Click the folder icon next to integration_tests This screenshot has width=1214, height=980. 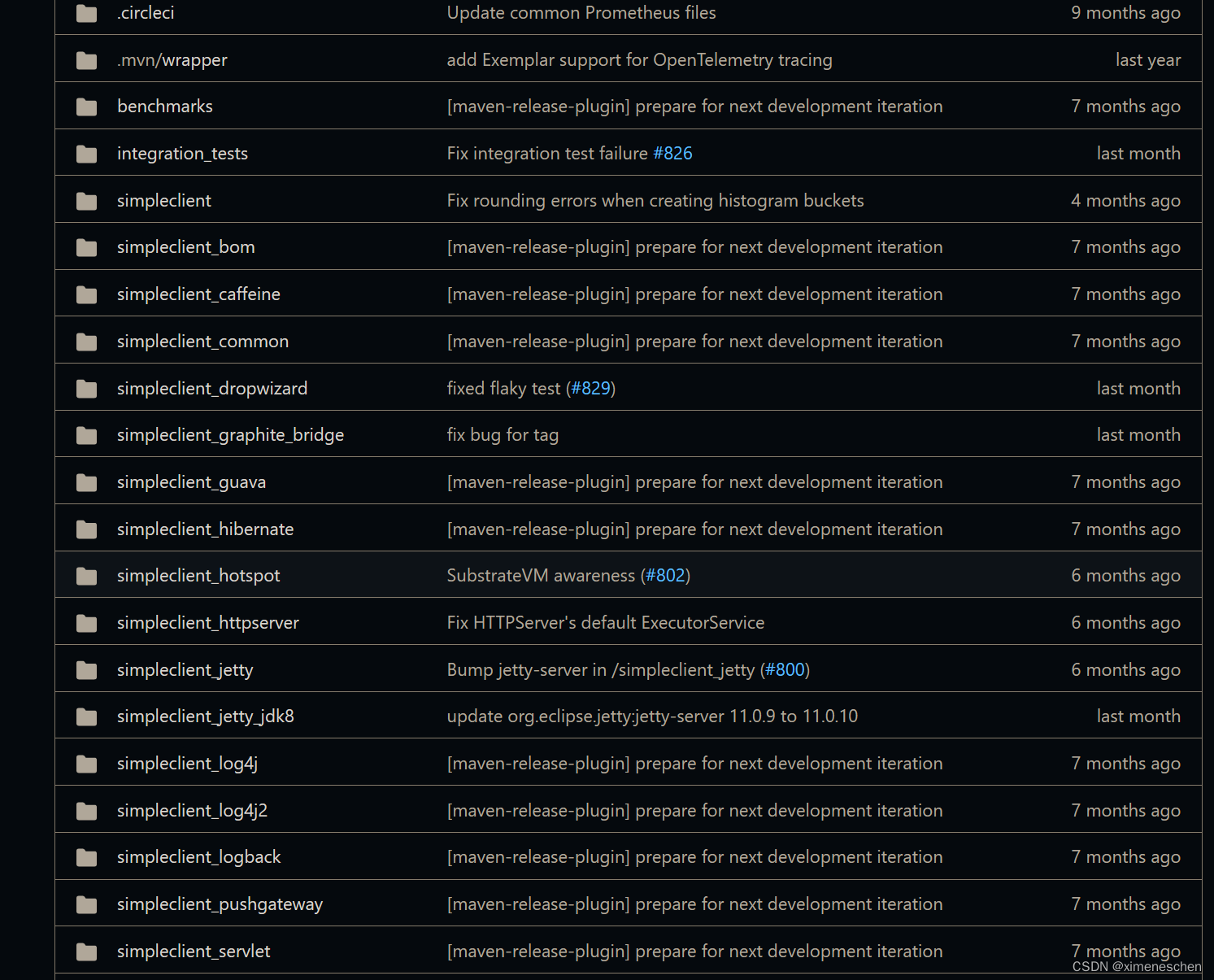[x=86, y=154]
